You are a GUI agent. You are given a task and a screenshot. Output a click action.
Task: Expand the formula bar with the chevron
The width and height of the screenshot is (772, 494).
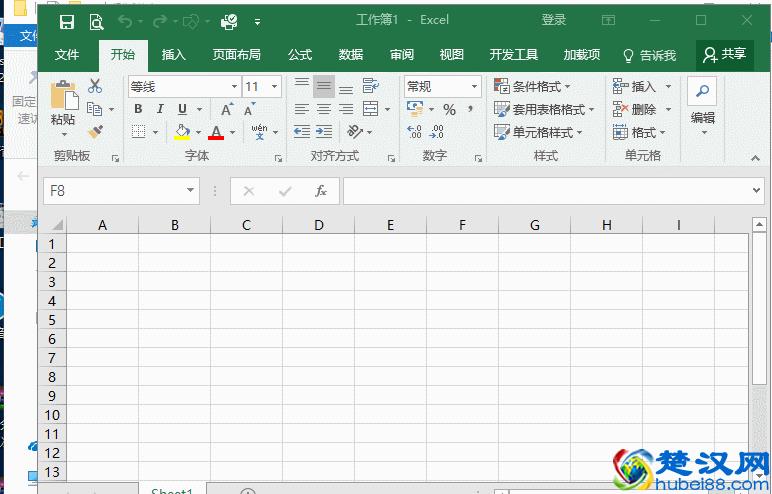point(757,190)
